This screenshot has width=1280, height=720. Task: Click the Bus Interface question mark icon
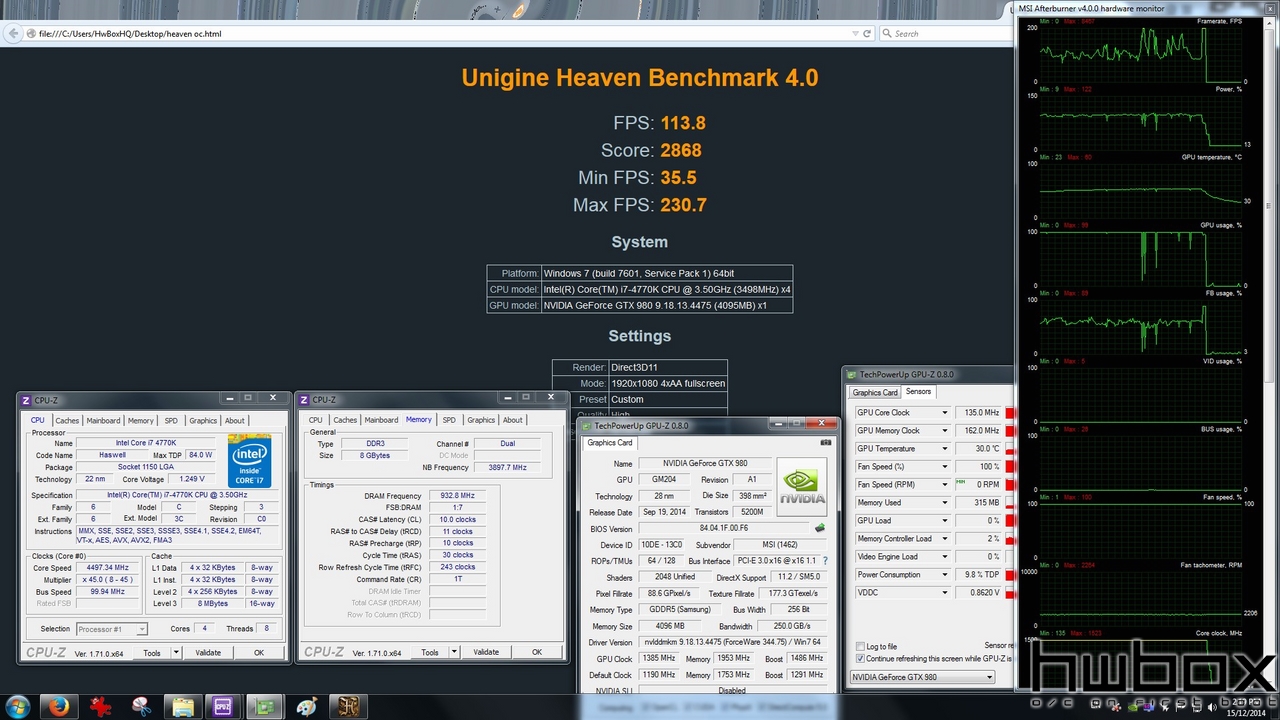tap(825, 561)
